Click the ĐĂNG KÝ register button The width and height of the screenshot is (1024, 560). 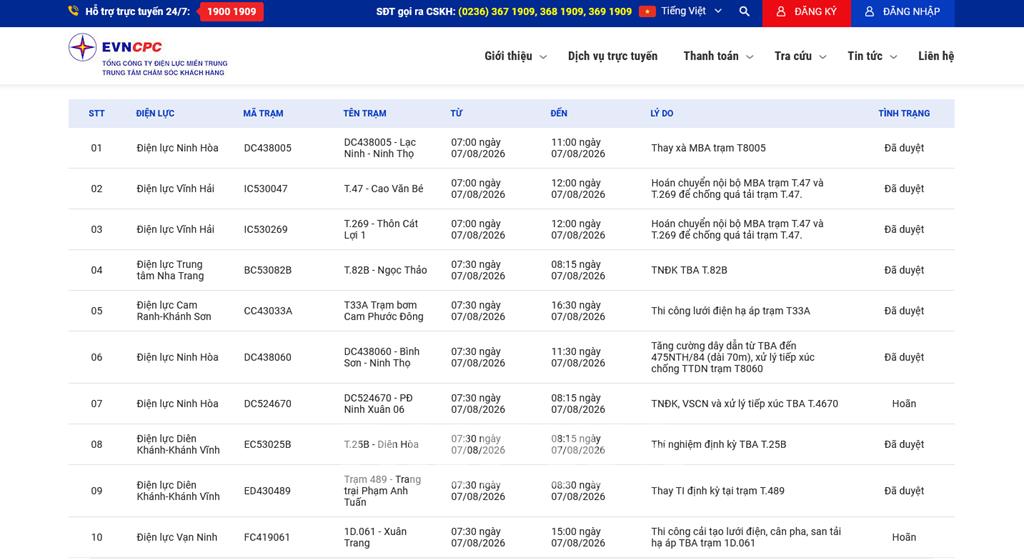tap(807, 12)
